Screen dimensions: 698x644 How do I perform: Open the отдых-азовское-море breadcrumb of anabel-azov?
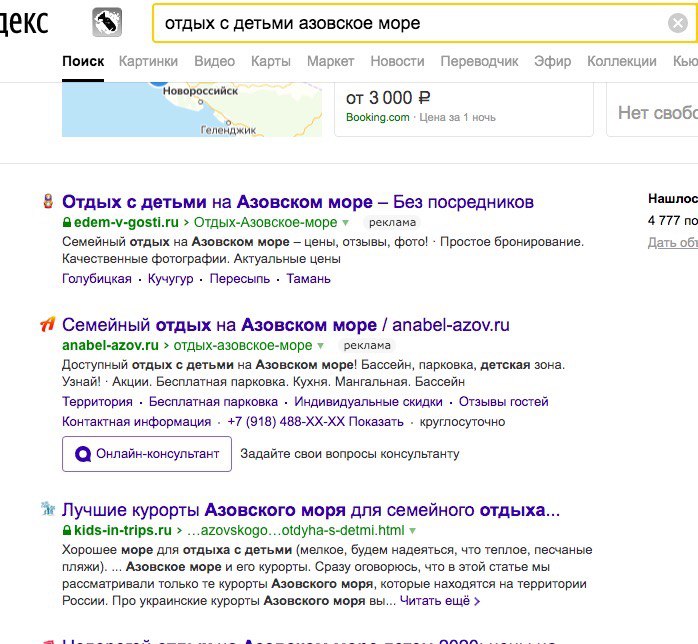[x=243, y=345]
